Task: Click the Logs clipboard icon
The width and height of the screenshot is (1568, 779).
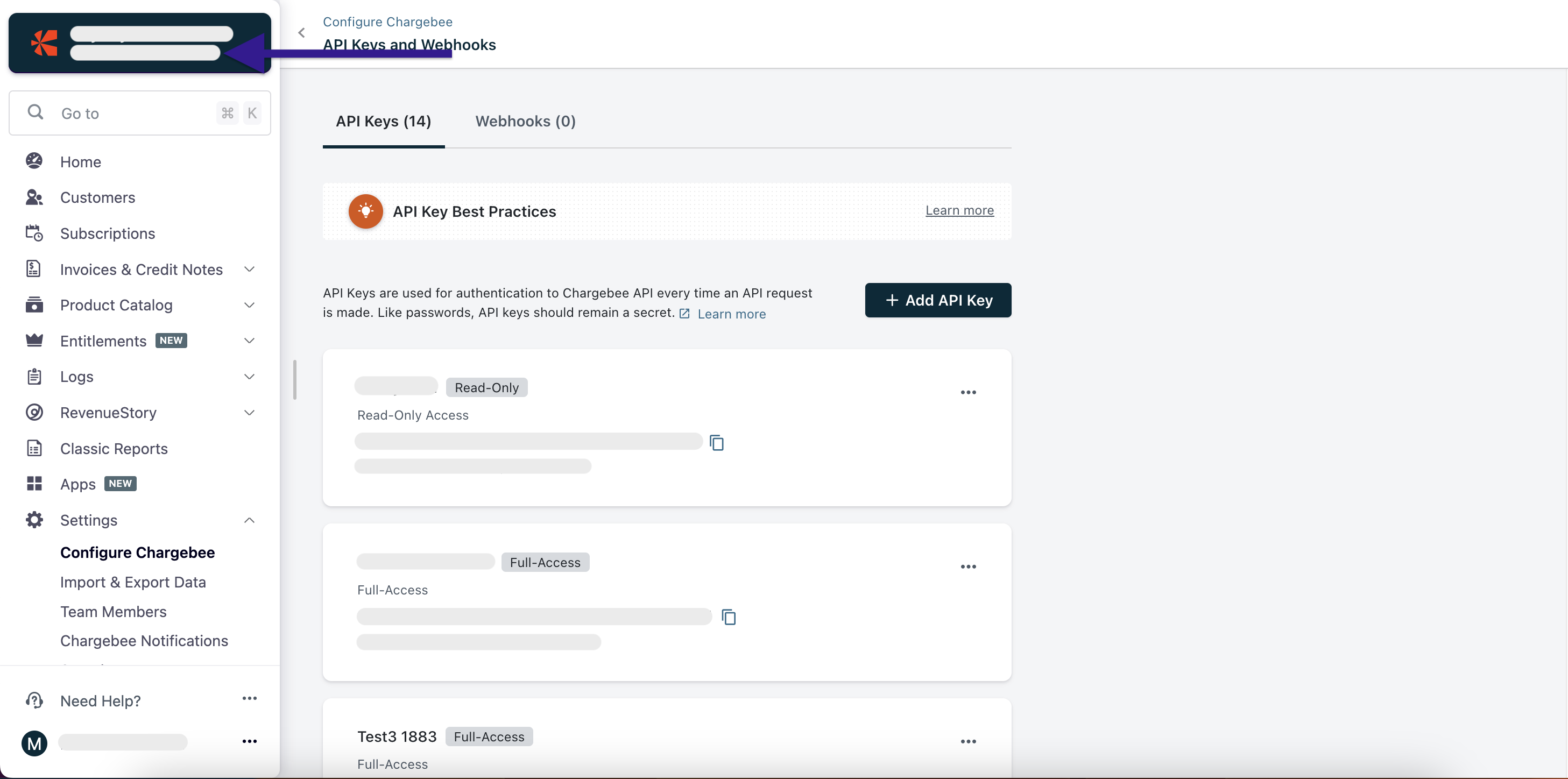Action: pyautogui.click(x=34, y=376)
